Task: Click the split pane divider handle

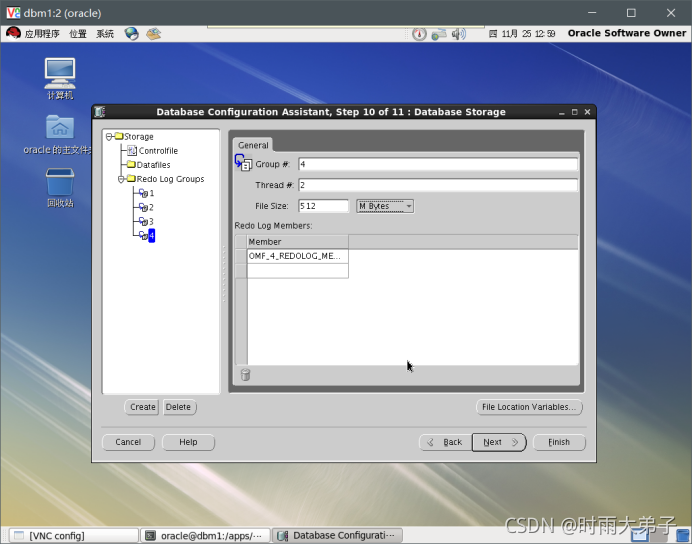Action: pos(224,274)
